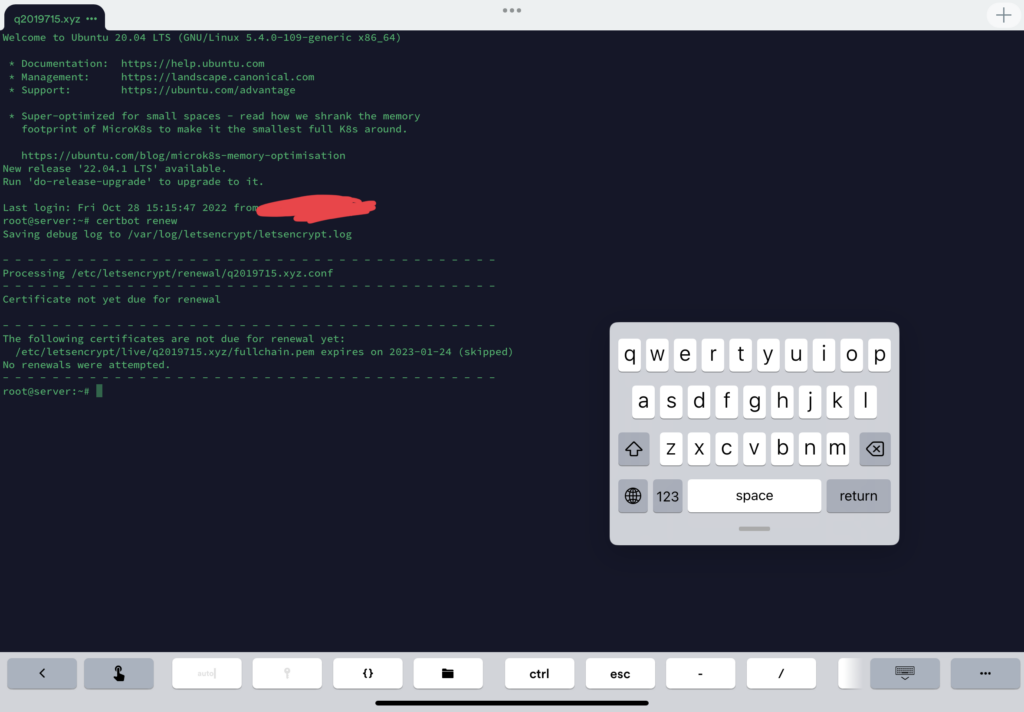The image size is (1024, 712).
Task: Open the snippets curly braces button
Action: click(367, 673)
